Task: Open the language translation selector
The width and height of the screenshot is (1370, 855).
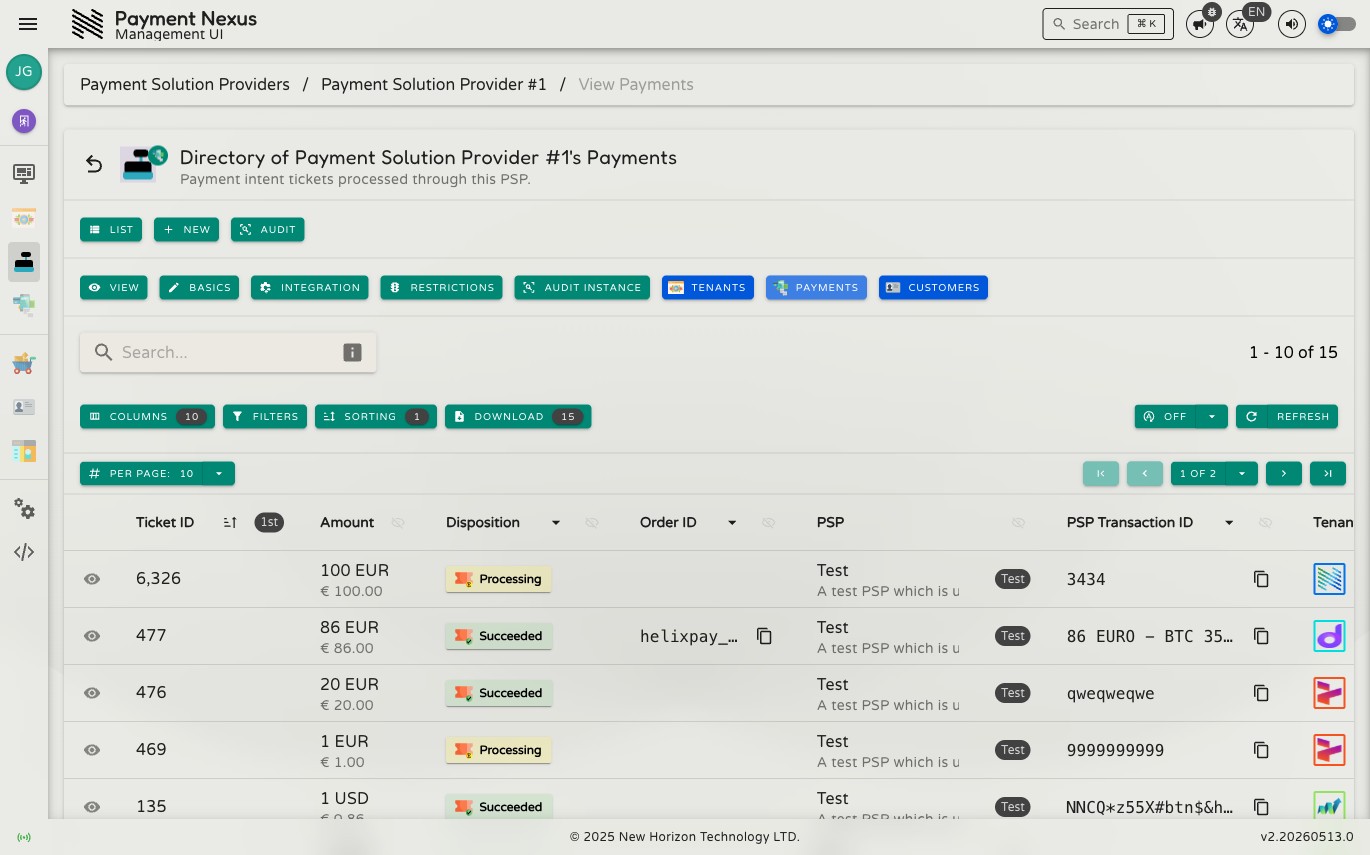Action: [1240, 24]
